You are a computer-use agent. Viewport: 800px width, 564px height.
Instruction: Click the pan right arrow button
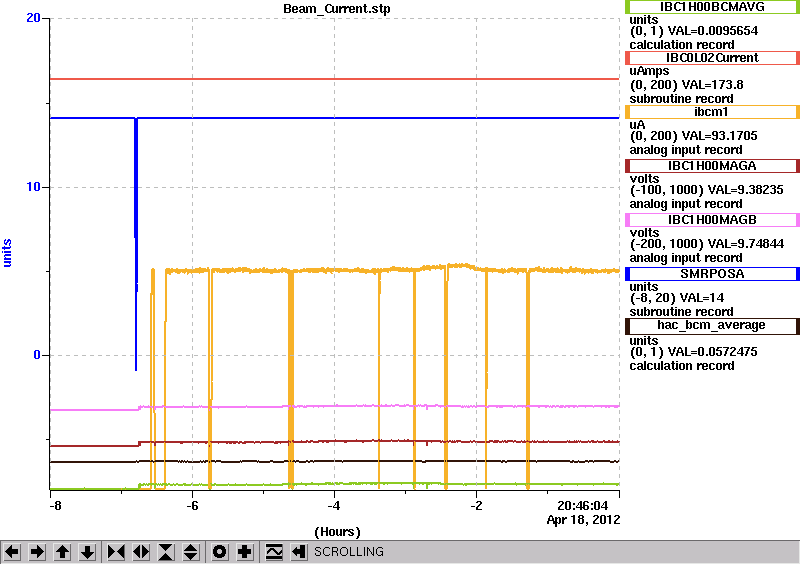click(37, 552)
